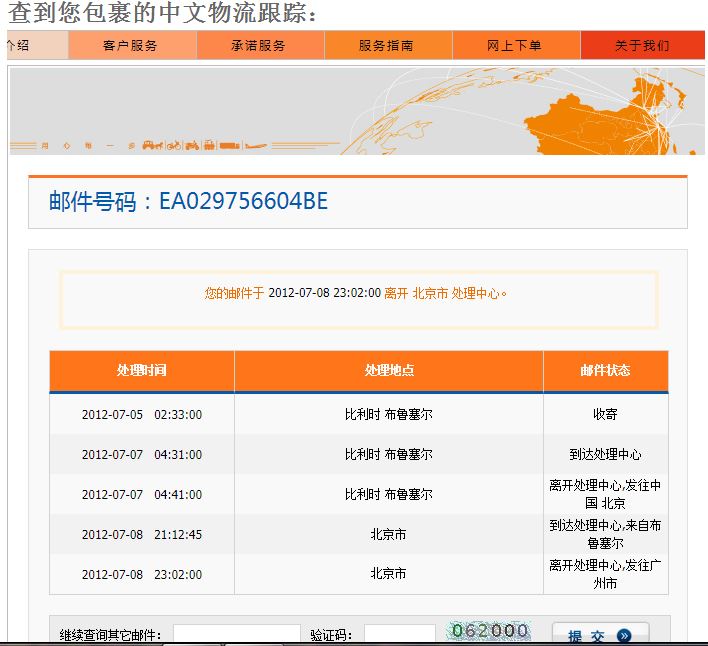This screenshot has width=708, height=646.
Task: Click the 处理时间 column header
Action: pyautogui.click(x=142, y=370)
